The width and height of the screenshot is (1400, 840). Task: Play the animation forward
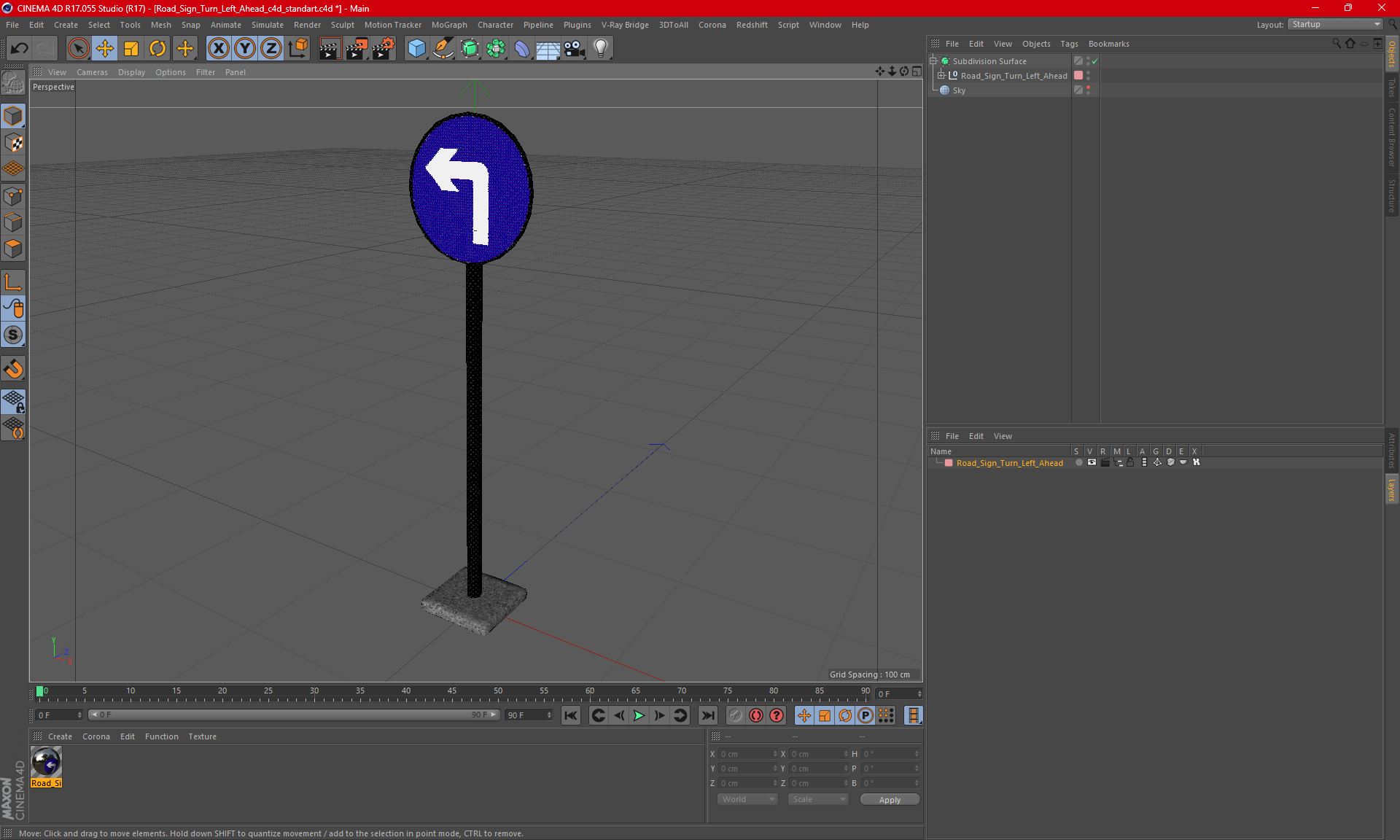coord(639,715)
